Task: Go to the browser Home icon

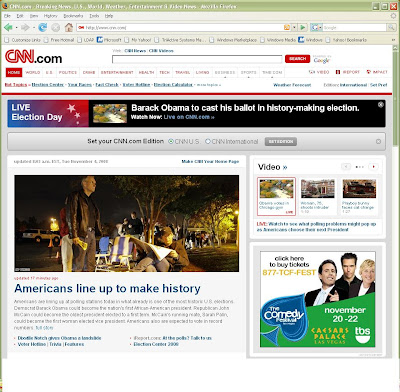Action: tap(69, 27)
